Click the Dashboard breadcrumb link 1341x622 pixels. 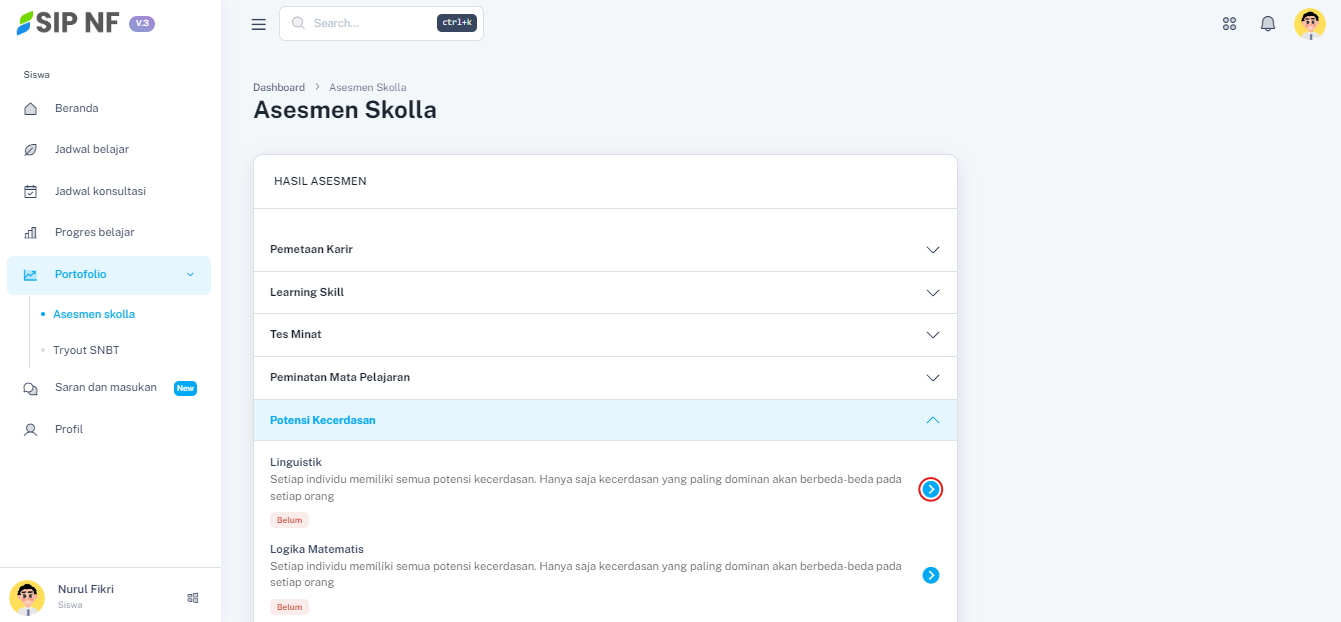pos(279,88)
